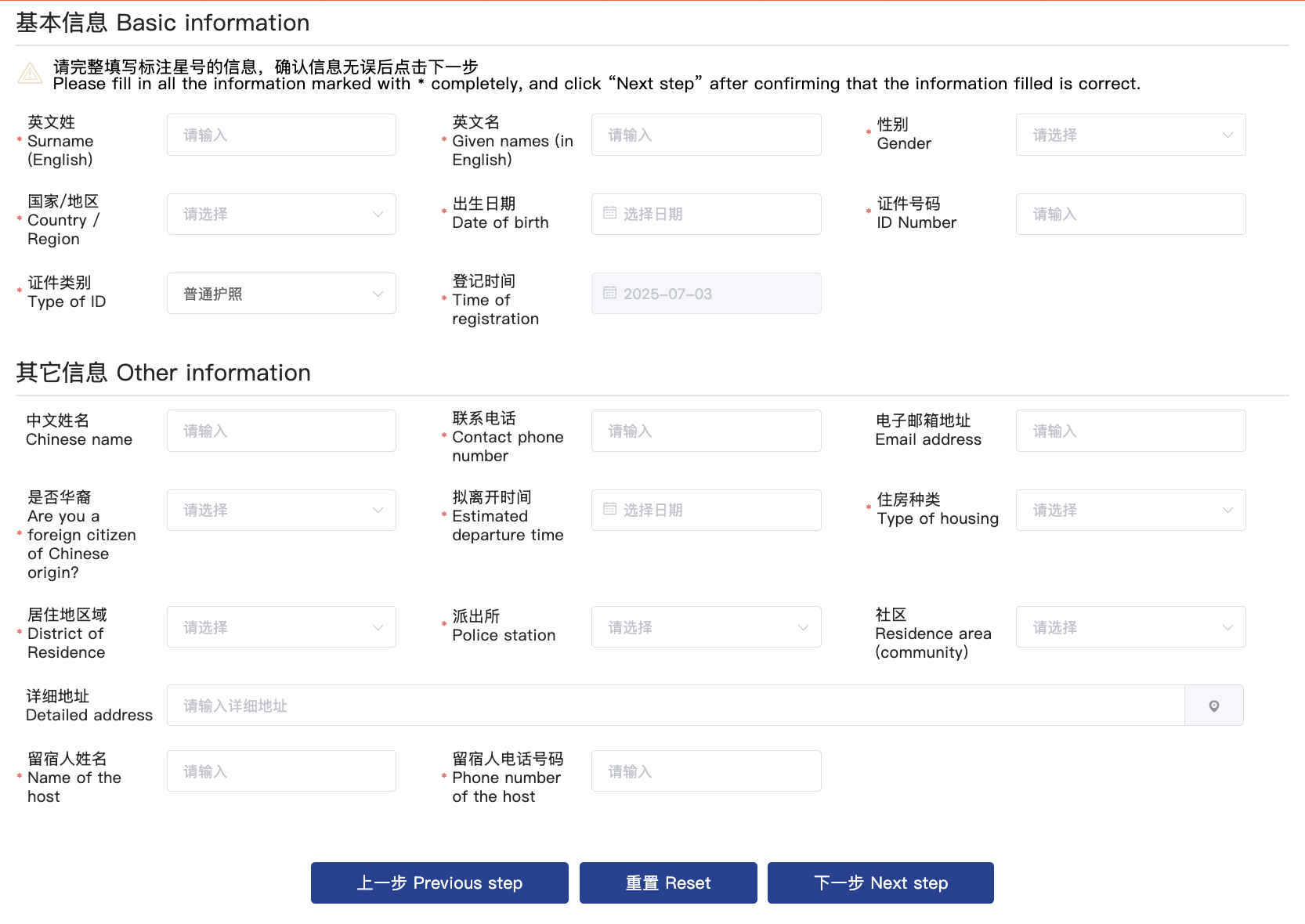Image resolution: width=1305 pixels, height=924 pixels.
Task: Click the calendar icon in Date of birth
Action: click(x=609, y=213)
